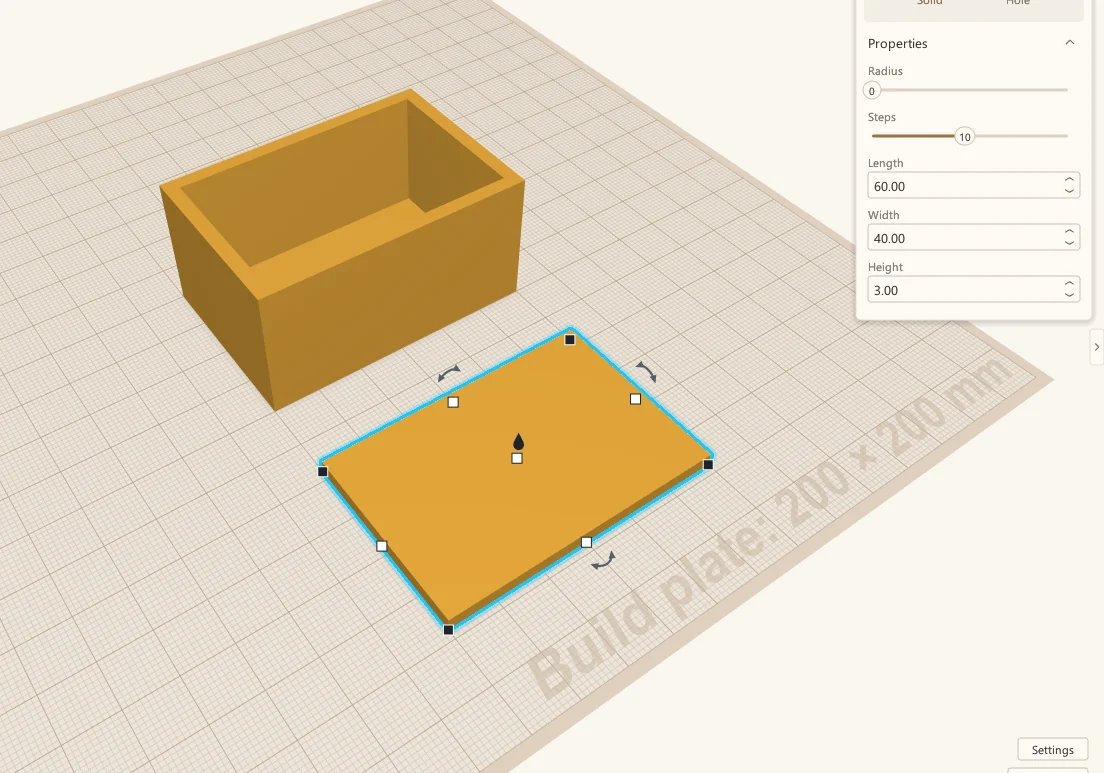Click the black cone height handle on the plate
1104x773 pixels.
point(519,441)
